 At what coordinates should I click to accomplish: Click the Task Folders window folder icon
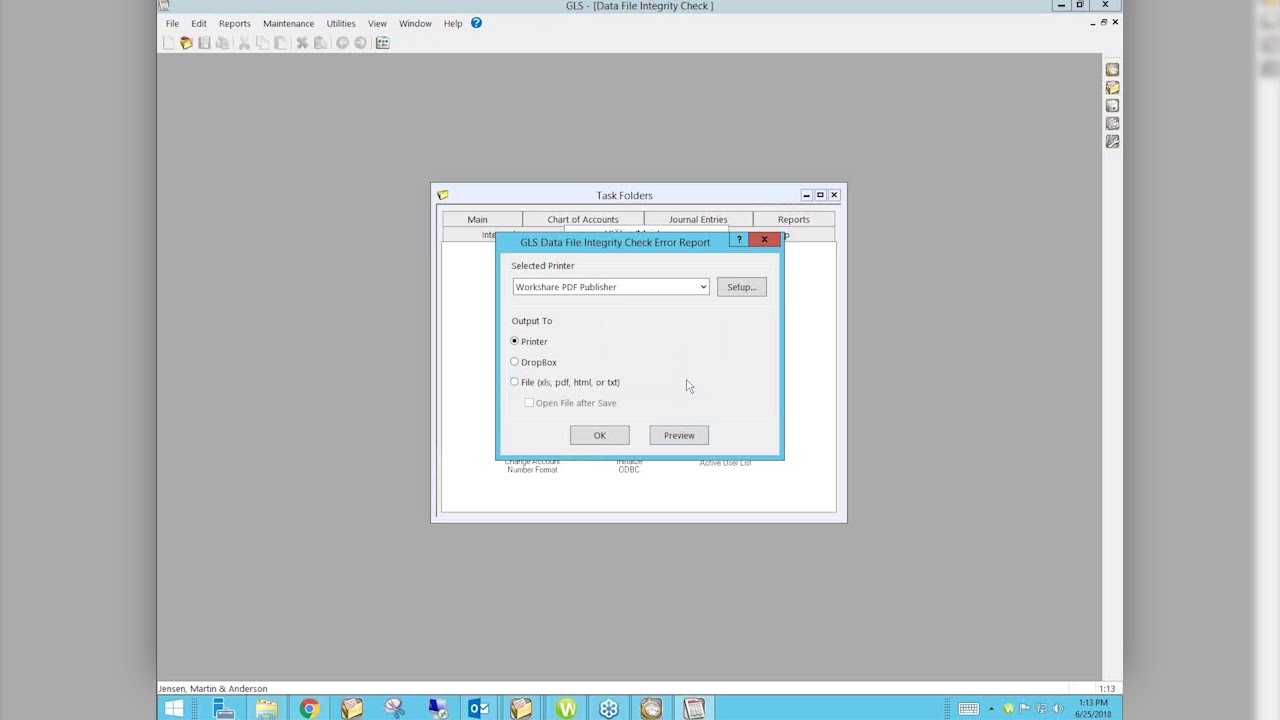[x=443, y=195]
